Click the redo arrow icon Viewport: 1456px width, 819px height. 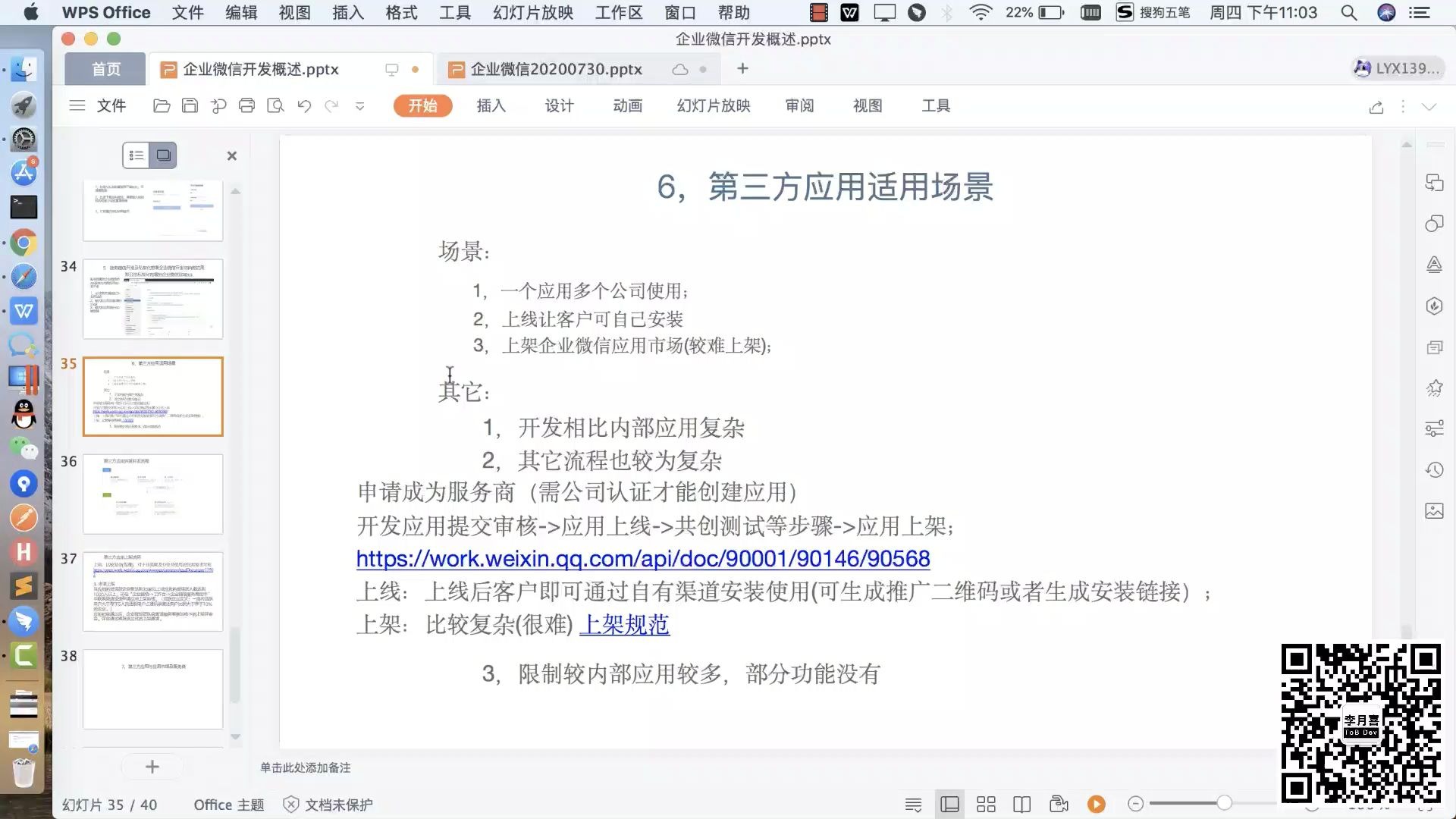click(x=331, y=106)
